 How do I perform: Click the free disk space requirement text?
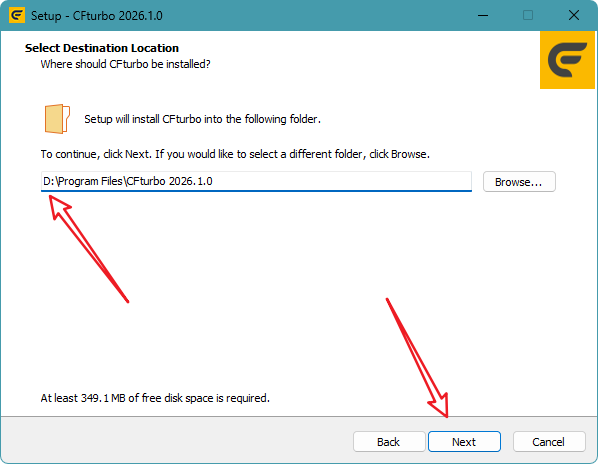click(155, 398)
